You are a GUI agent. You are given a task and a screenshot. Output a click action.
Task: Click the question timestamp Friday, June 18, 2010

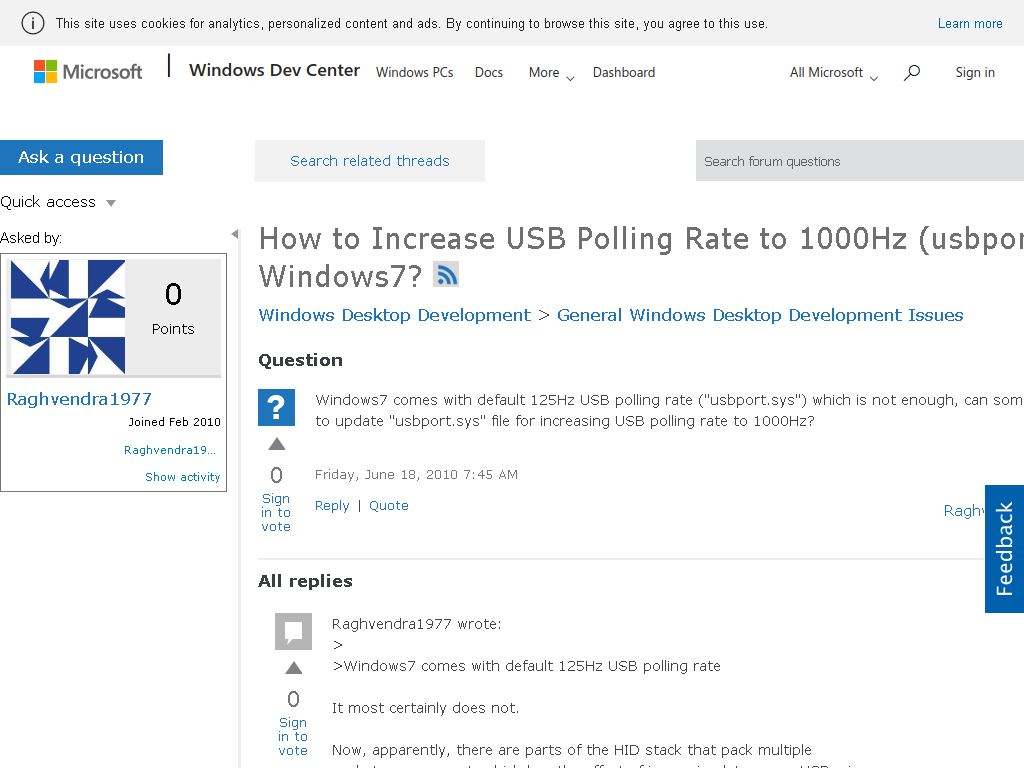(x=416, y=475)
